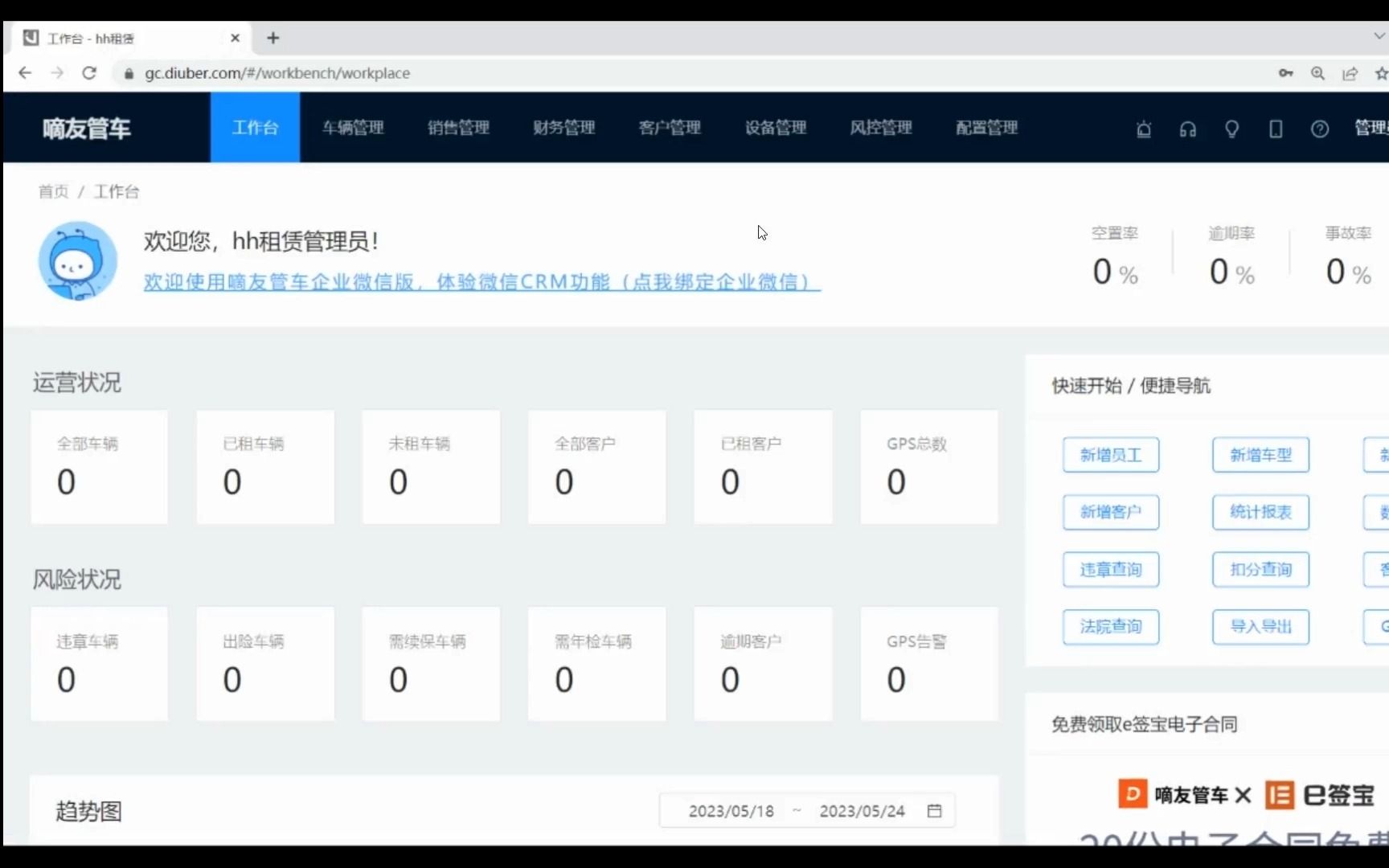1389x868 pixels.
Task: Click the 事故率 percentage value
Action: tap(1349, 272)
